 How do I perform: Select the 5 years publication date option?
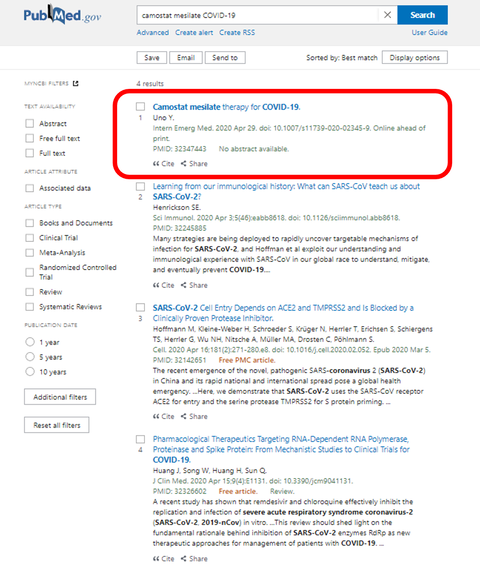click(x=30, y=357)
